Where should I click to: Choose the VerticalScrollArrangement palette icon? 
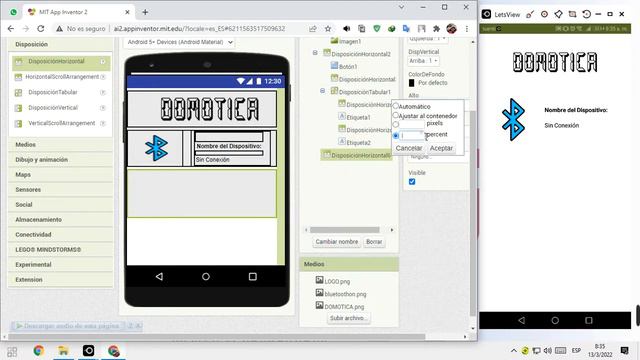pos(18,123)
